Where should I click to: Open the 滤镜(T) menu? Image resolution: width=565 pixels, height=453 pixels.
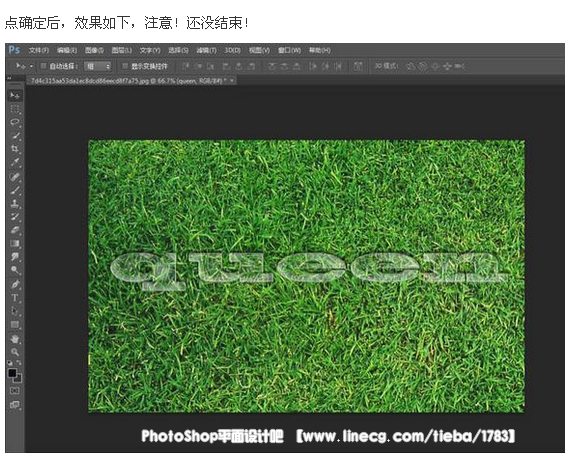(x=206, y=50)
